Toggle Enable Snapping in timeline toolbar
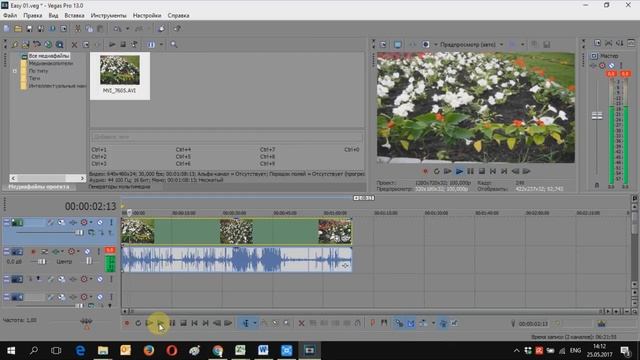The width and height of the screenshot is (640, 360). (399, 323)
